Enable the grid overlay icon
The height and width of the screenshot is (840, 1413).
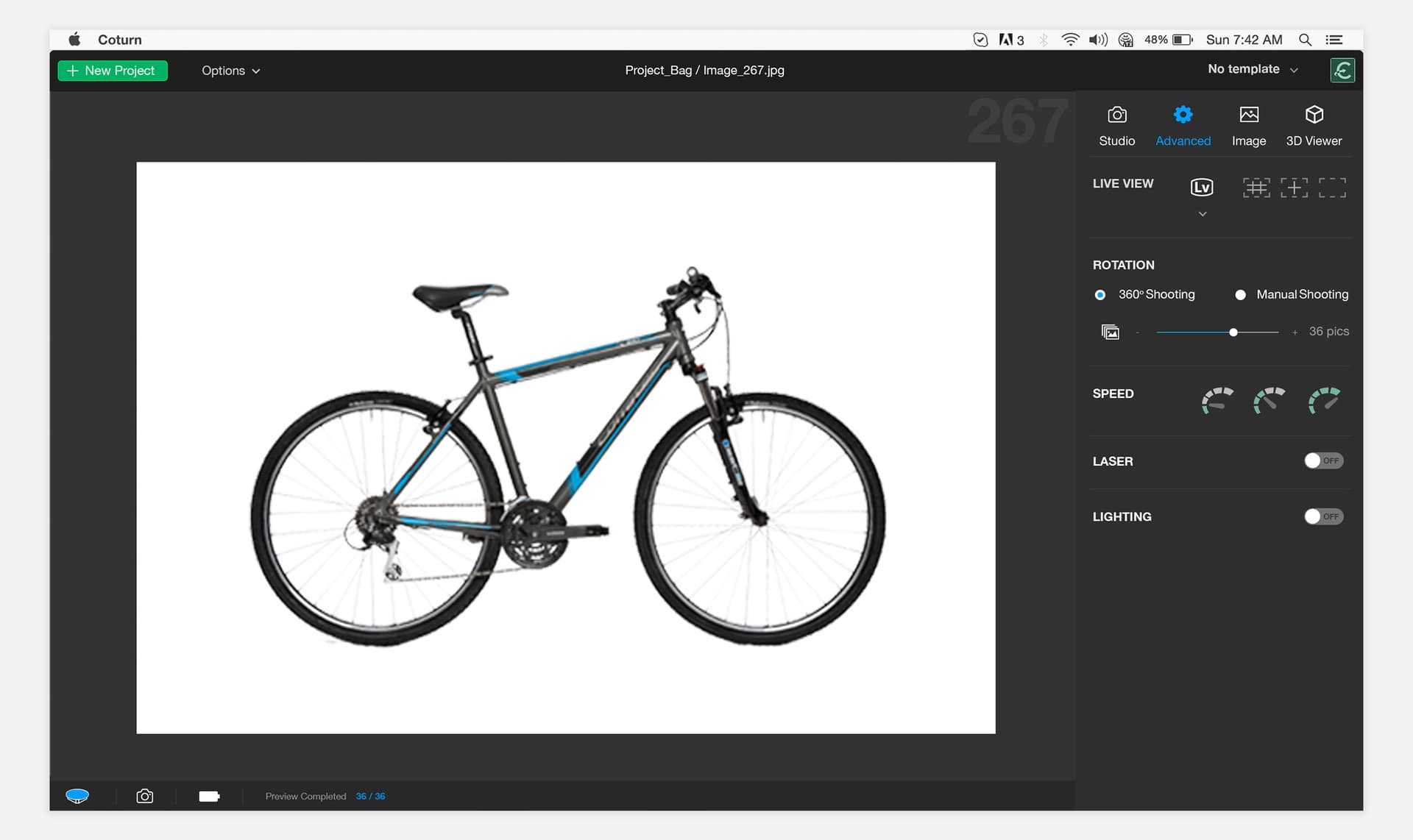1256,188
